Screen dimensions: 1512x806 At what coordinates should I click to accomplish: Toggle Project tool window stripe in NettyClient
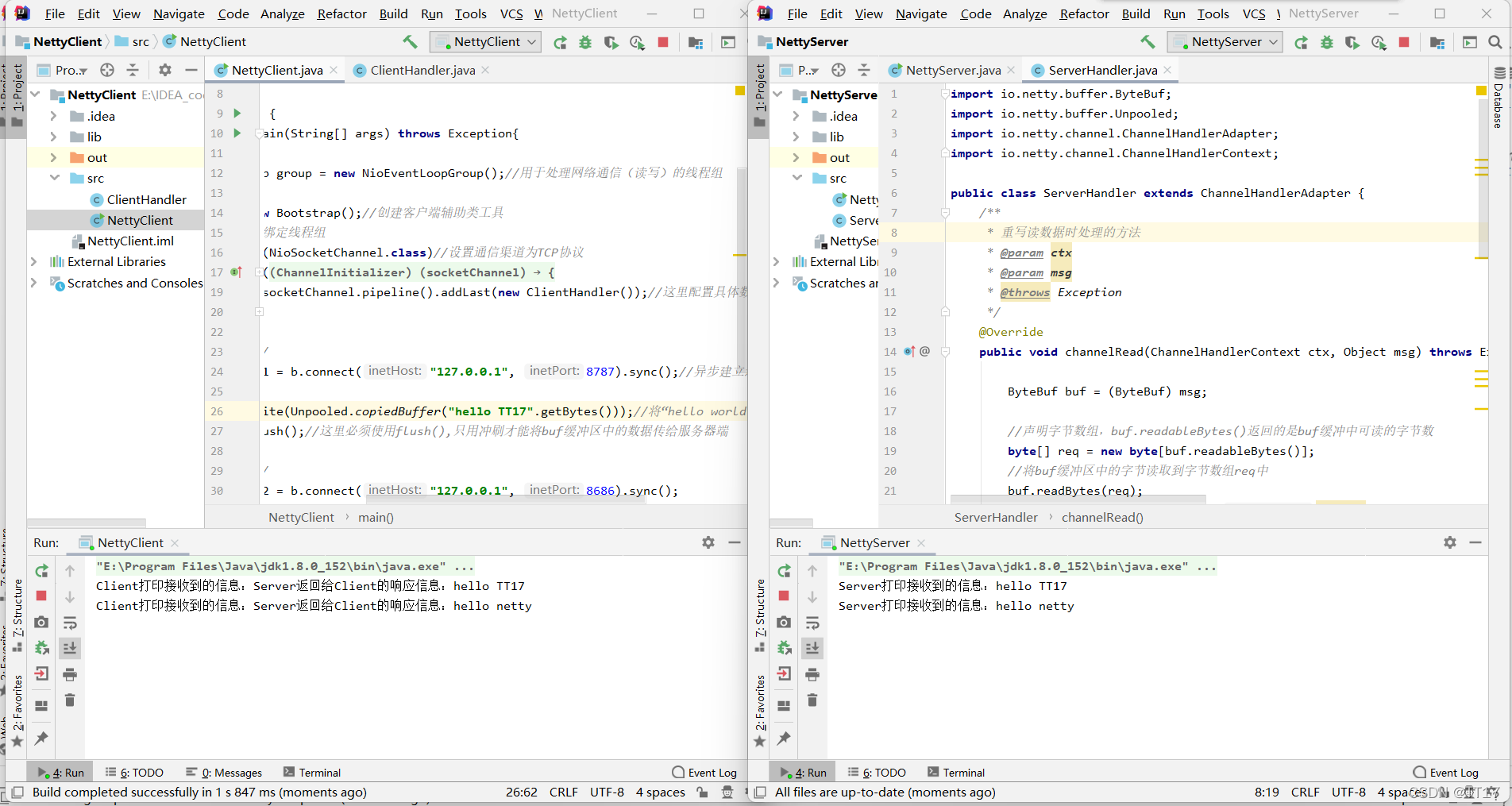click(17, 95)
